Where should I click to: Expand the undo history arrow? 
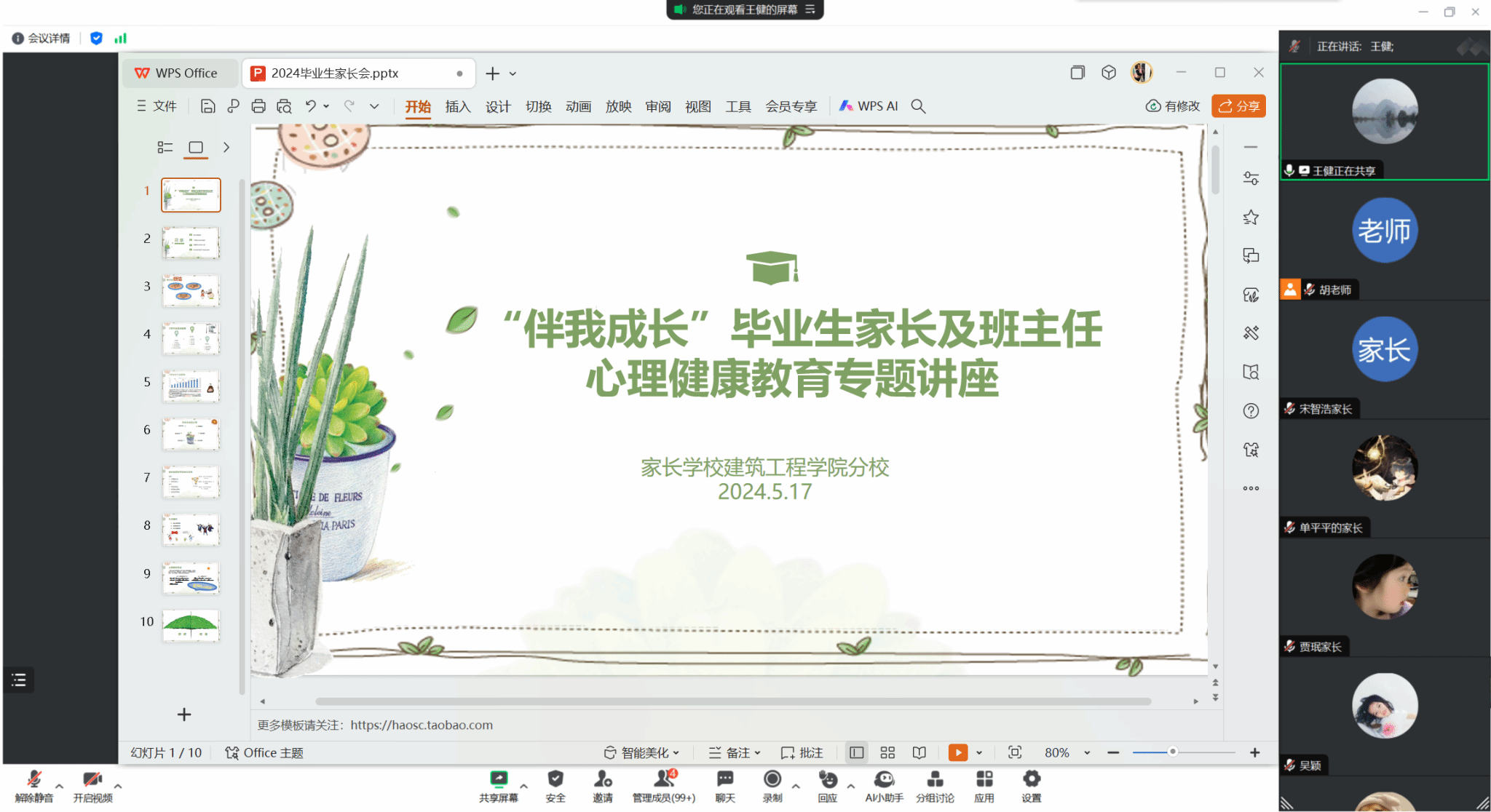(326, 106)
